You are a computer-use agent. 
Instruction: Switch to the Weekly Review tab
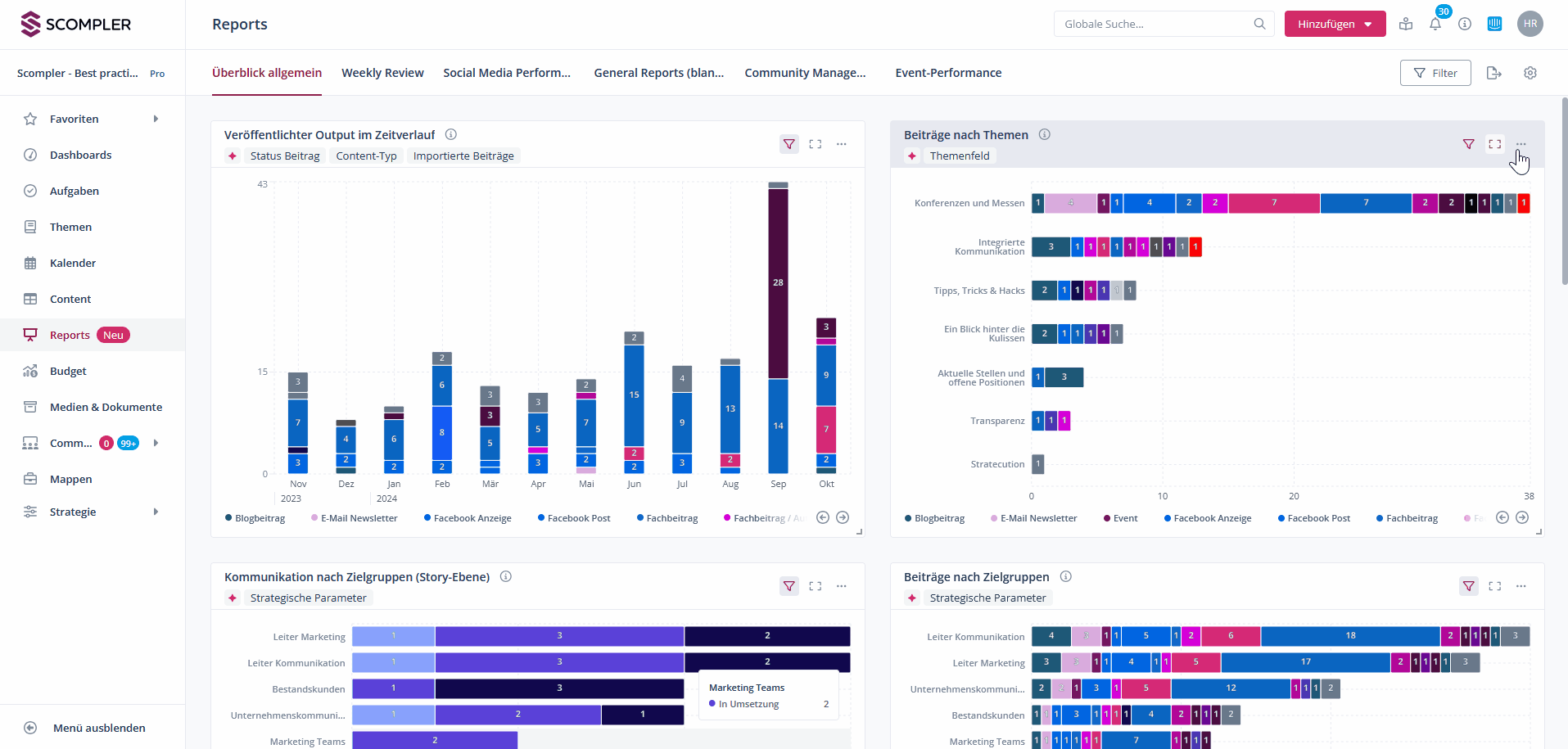point(382,73)
